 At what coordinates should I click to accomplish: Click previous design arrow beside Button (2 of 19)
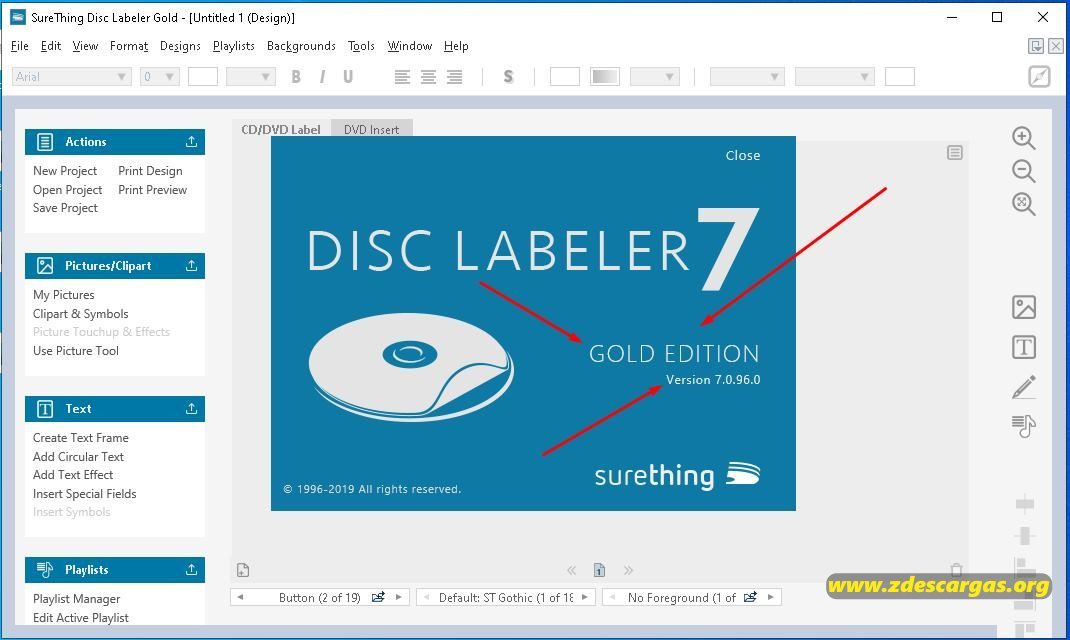point(240,597)
